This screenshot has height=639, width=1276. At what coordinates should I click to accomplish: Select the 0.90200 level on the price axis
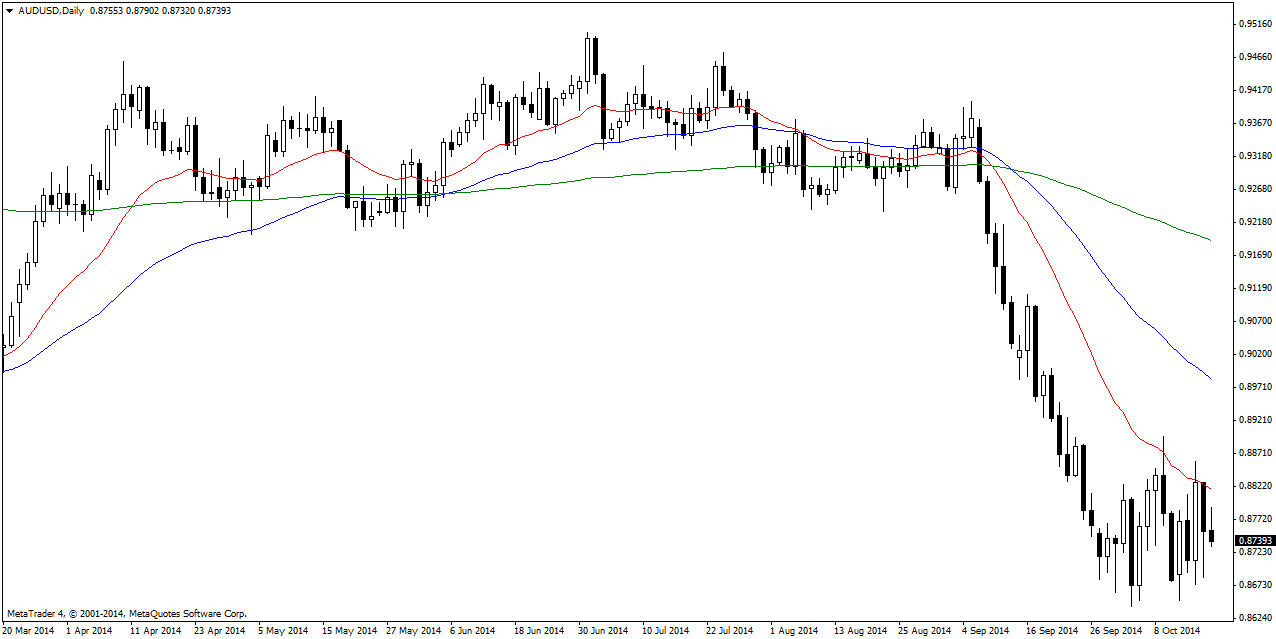pos(1255,354)
